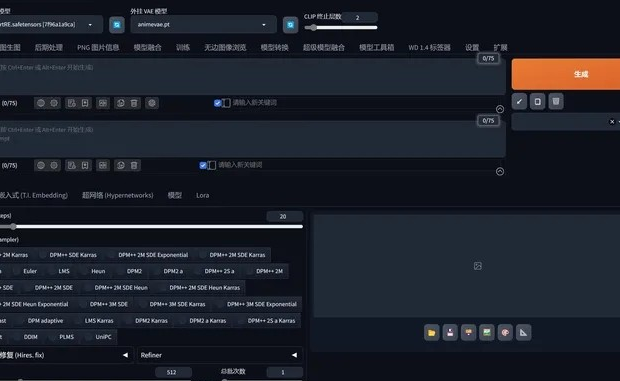Send image to extras ruler icon
Viewport: 620px width, 381px height.
[x=524, y=332]
